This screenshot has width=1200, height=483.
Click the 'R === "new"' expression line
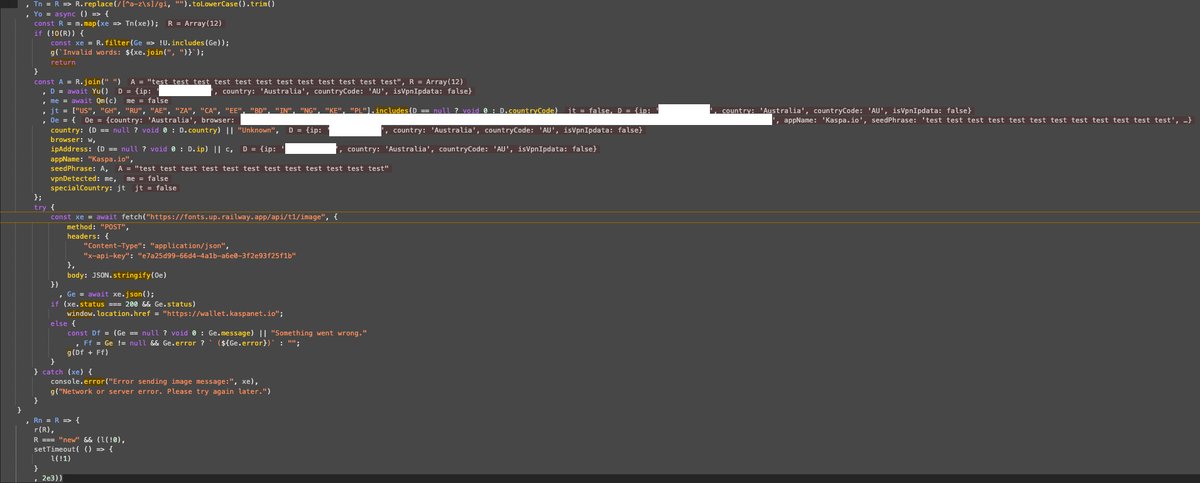(x=80, y=439)
